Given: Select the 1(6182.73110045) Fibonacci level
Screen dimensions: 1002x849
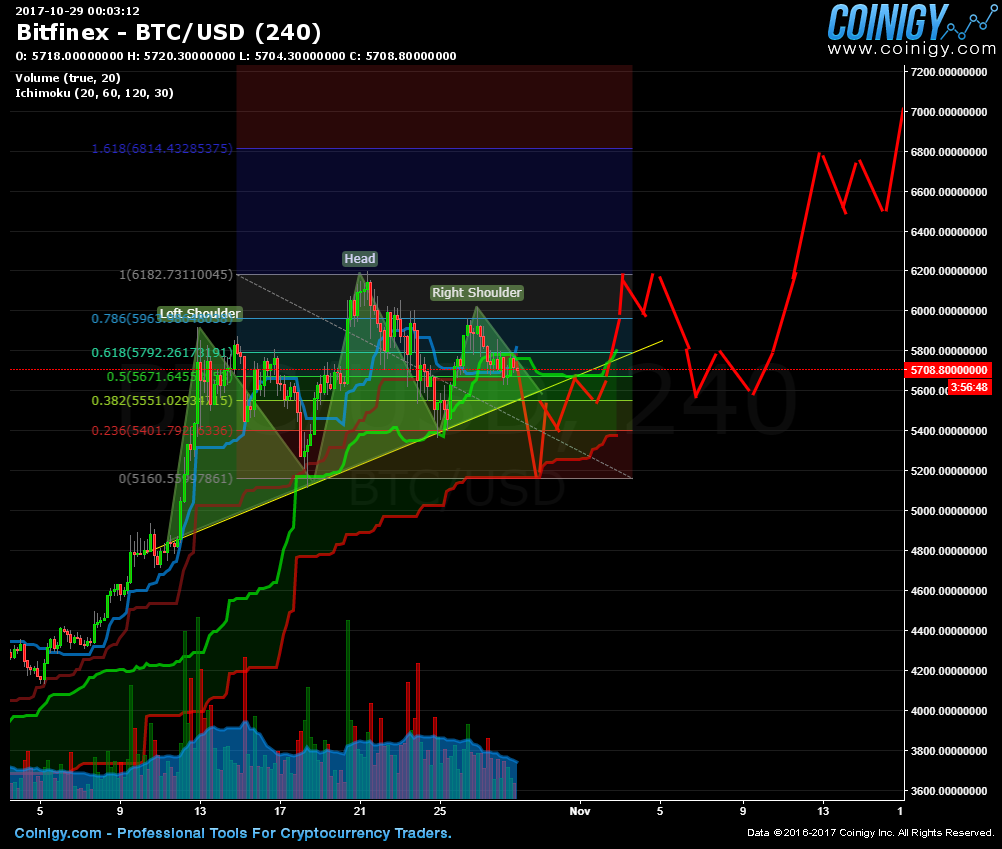Looking at the screenshot, I should pyautogui.click(x=176, y=275).
